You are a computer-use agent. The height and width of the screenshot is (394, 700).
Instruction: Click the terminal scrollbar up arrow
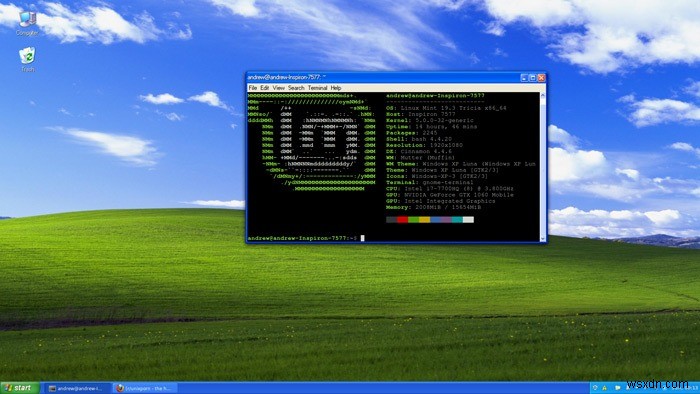point(543,95)
